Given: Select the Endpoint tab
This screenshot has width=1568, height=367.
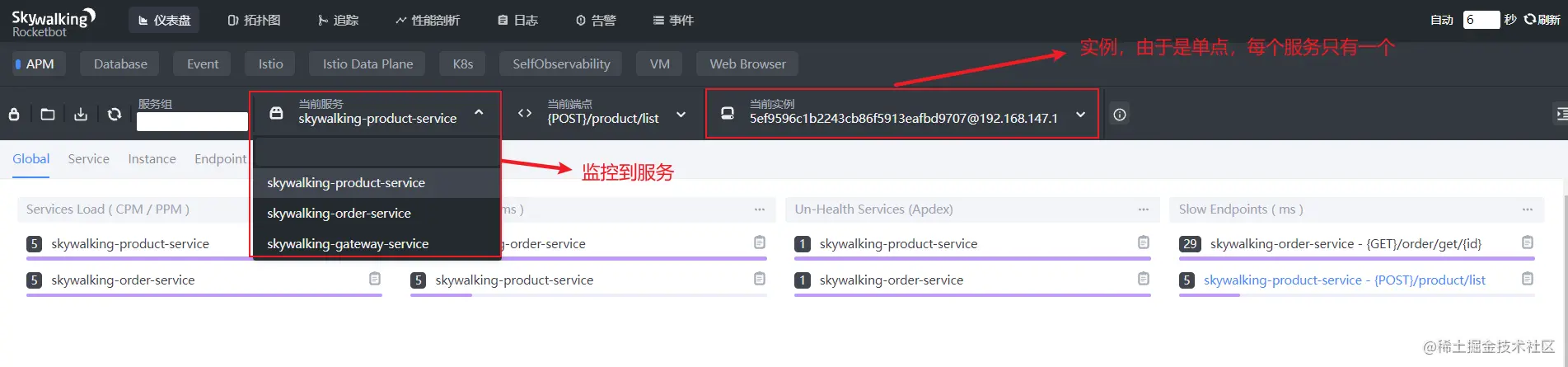Looking at the screenshot, I should pos(220,158).
